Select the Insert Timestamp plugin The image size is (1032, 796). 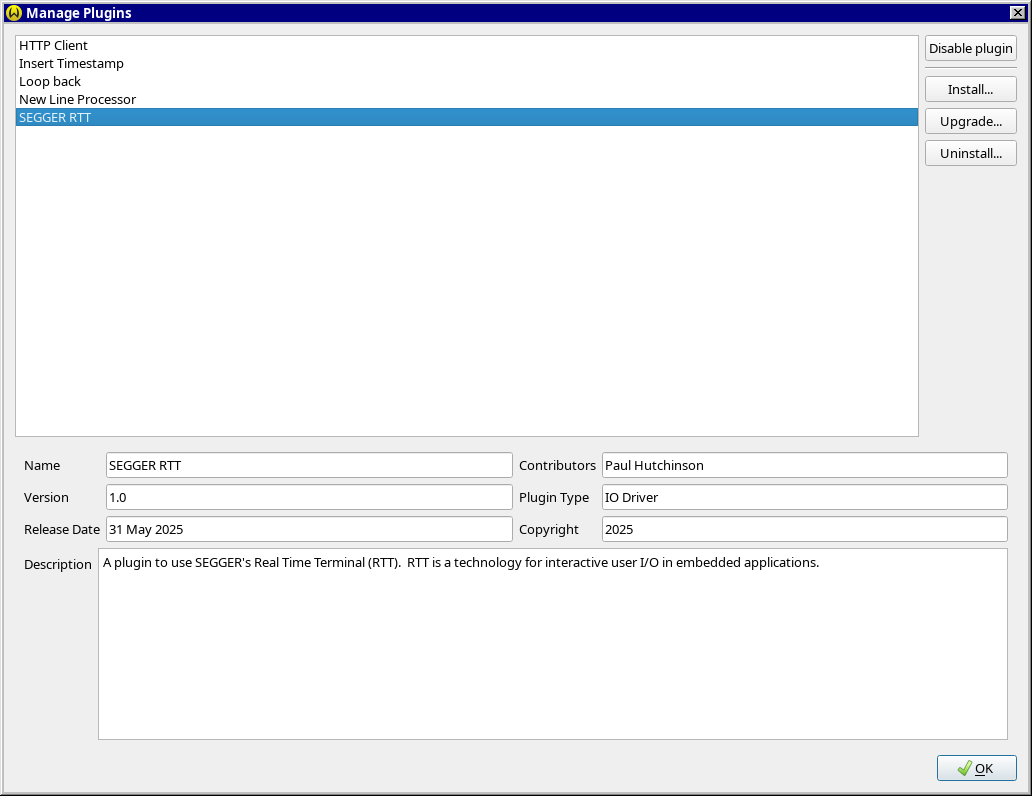(71, 64)
